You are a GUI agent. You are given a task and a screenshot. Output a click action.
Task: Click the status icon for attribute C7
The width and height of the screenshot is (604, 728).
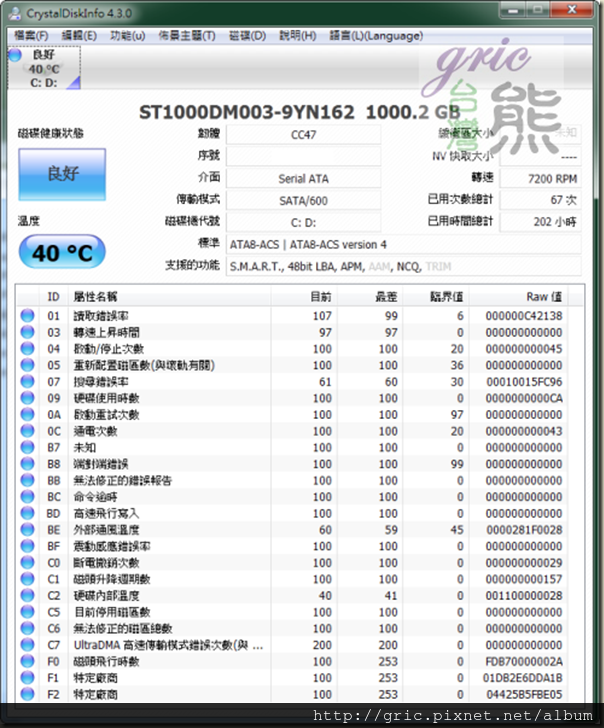pos(27,644)
